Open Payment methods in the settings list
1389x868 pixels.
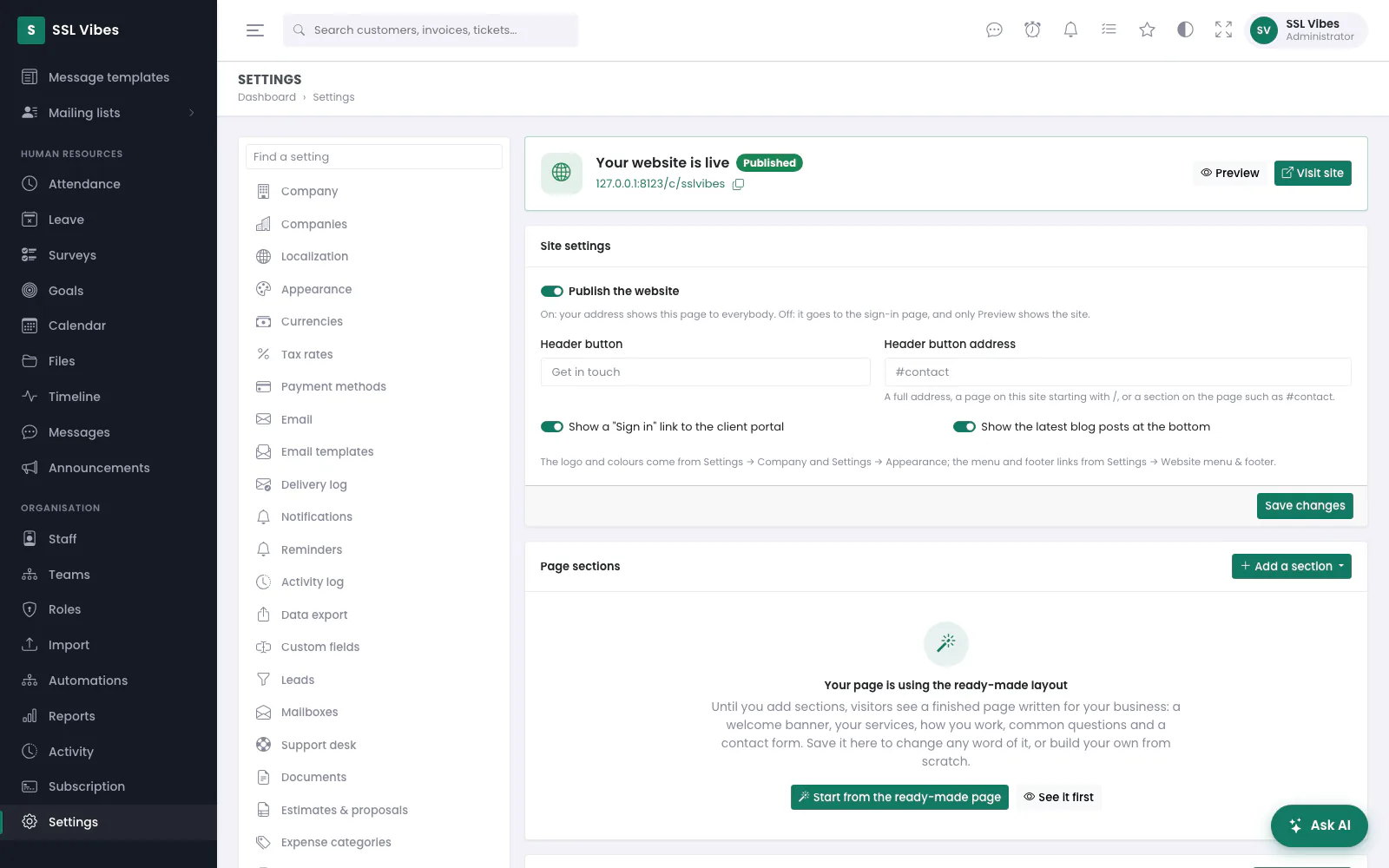(374, 387)
